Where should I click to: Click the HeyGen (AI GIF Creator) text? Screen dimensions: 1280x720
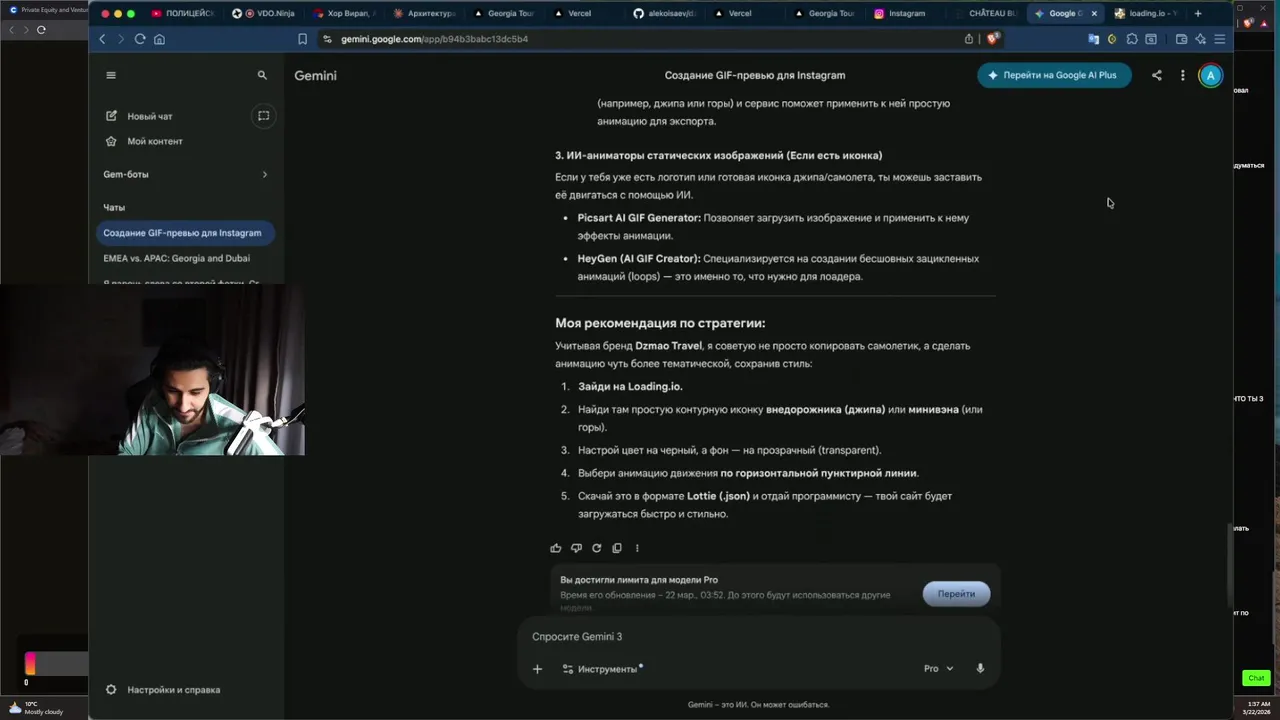tap(639, 259)
